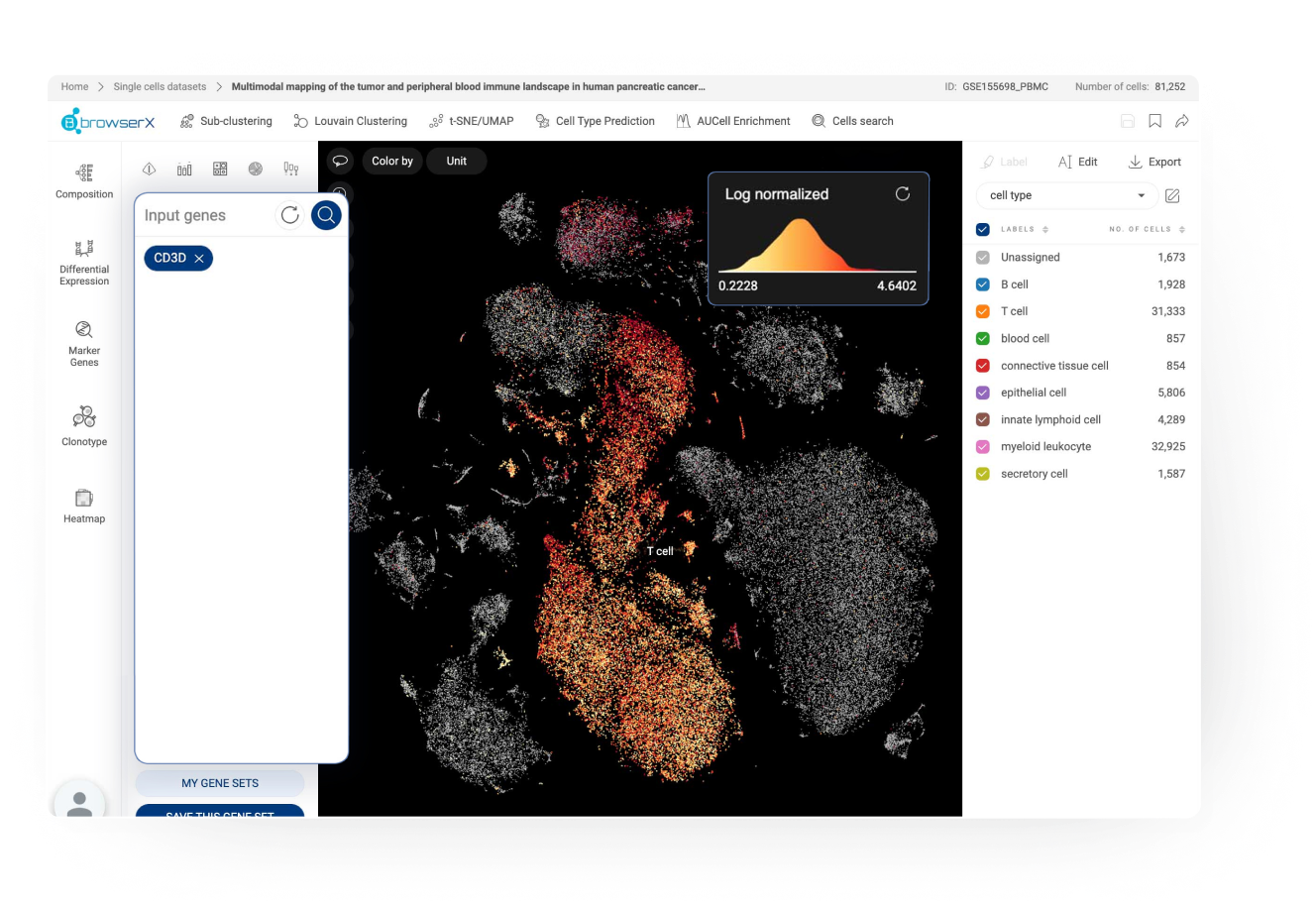Open the Heatmap panel
The height and width of the screenshot is (910, 1316).
tap(84, 506)
